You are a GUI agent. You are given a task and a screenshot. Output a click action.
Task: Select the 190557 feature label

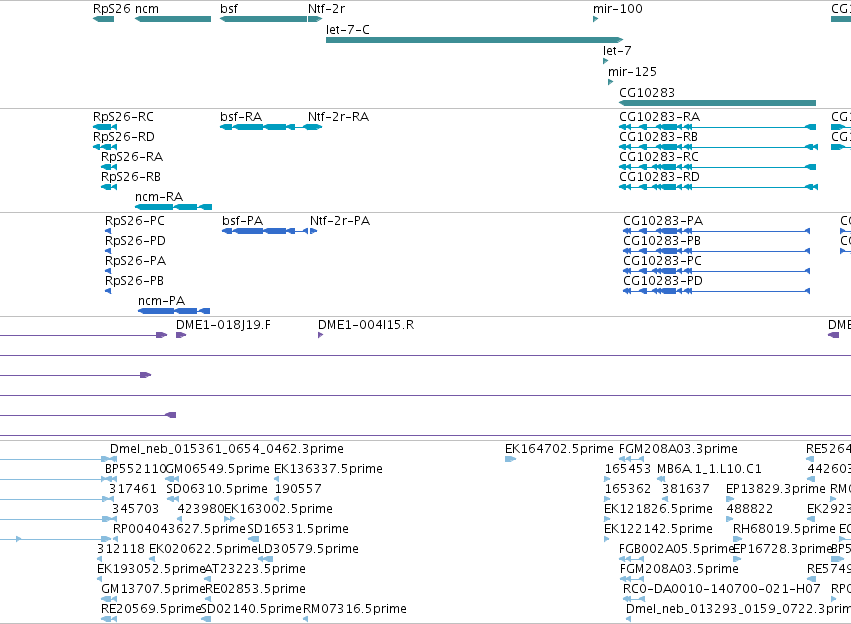tap(298, 489)
